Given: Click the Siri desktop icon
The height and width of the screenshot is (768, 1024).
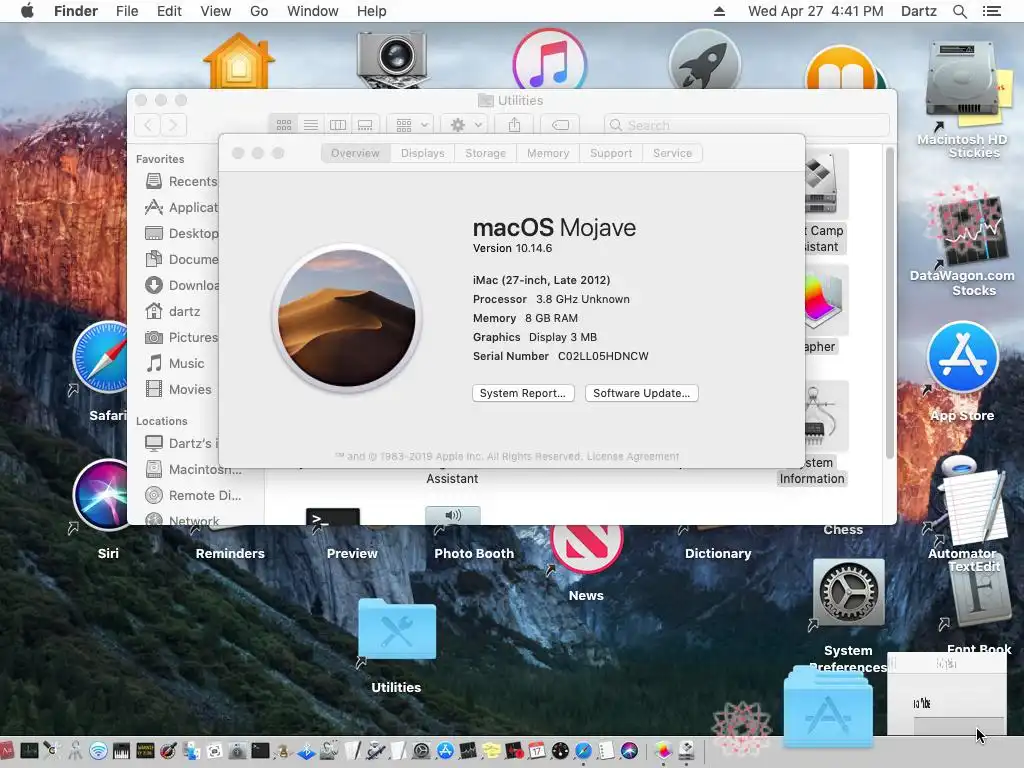Looking at the screenshot, I should 101,495.
